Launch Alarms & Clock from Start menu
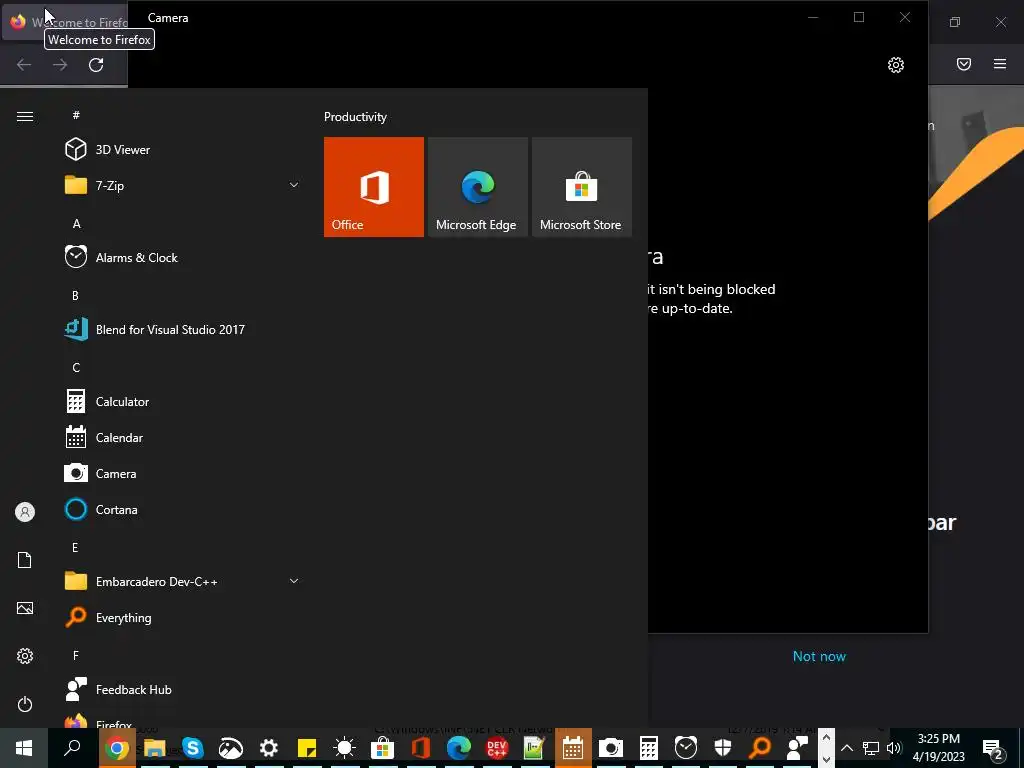The height and width of the screenshot is (768, 1024). click(183, 257)
